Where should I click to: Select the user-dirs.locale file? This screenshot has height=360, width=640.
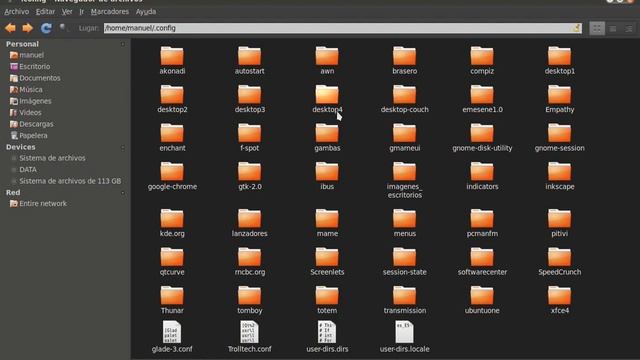point(404,337)
